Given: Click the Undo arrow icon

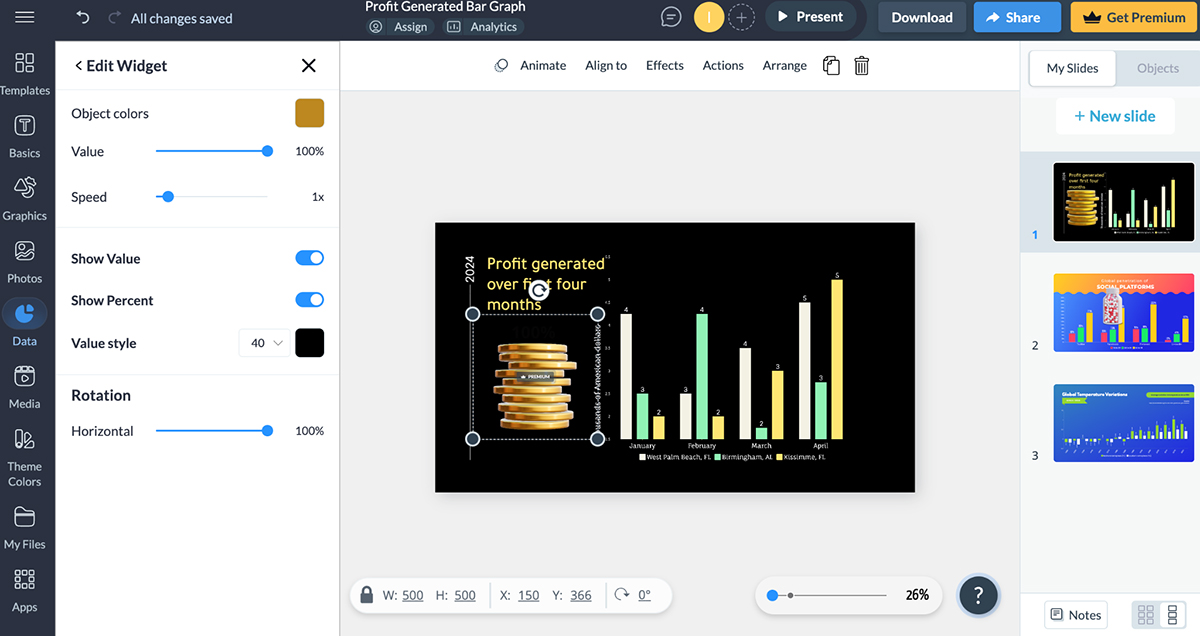Looking at the screenshot, I should (82, 16).
